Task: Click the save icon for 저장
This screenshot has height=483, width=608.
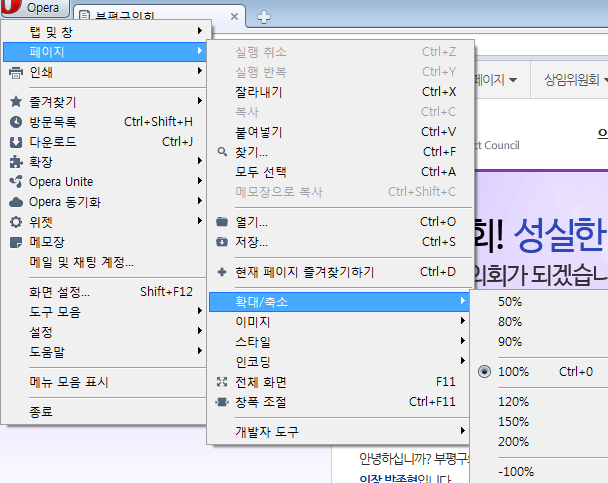Action: coord(222,242)
